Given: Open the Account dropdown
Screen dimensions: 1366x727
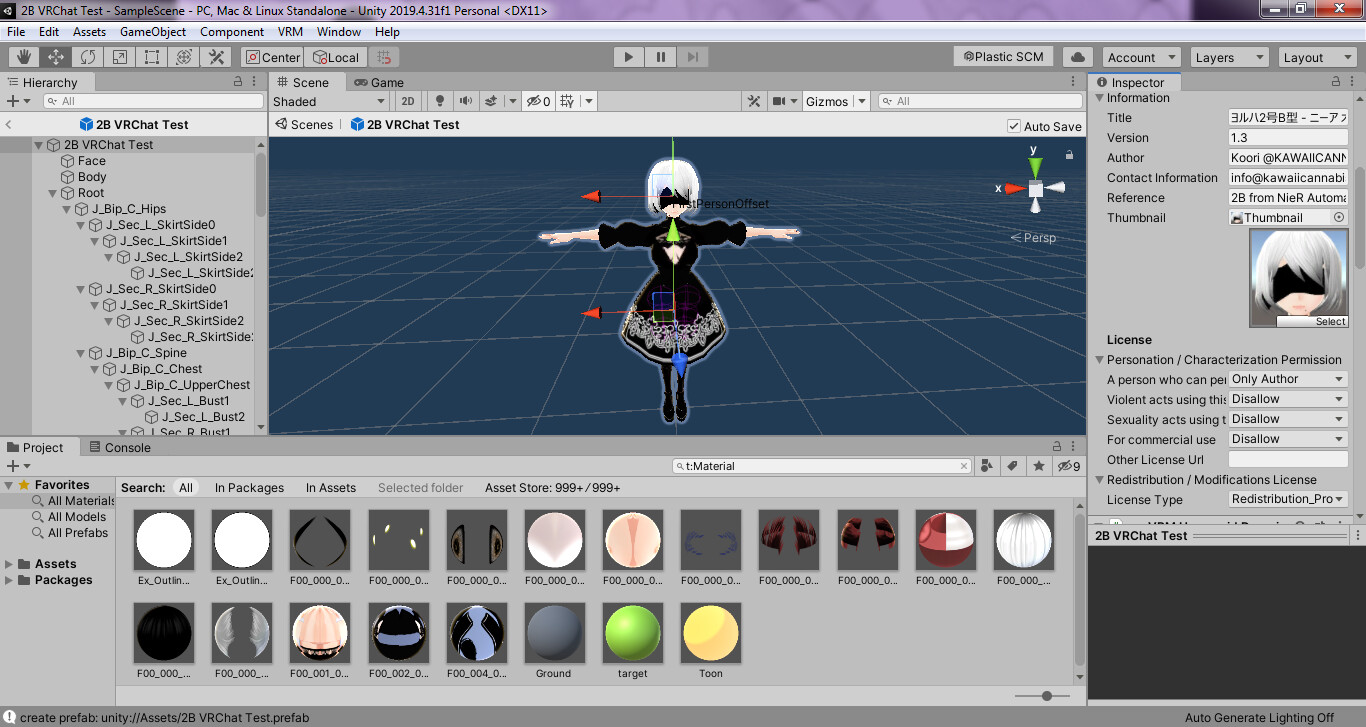Looking at the screenshot, I should pyautogui.click(x=1142, y=57).
